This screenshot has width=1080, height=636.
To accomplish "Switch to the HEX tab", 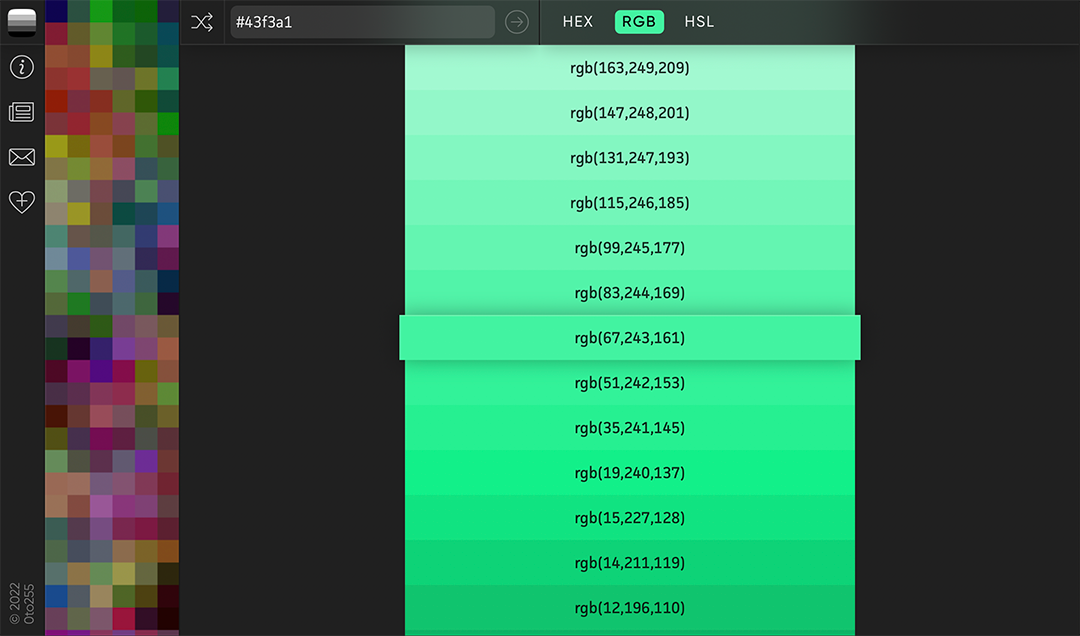I will point(577,21).
